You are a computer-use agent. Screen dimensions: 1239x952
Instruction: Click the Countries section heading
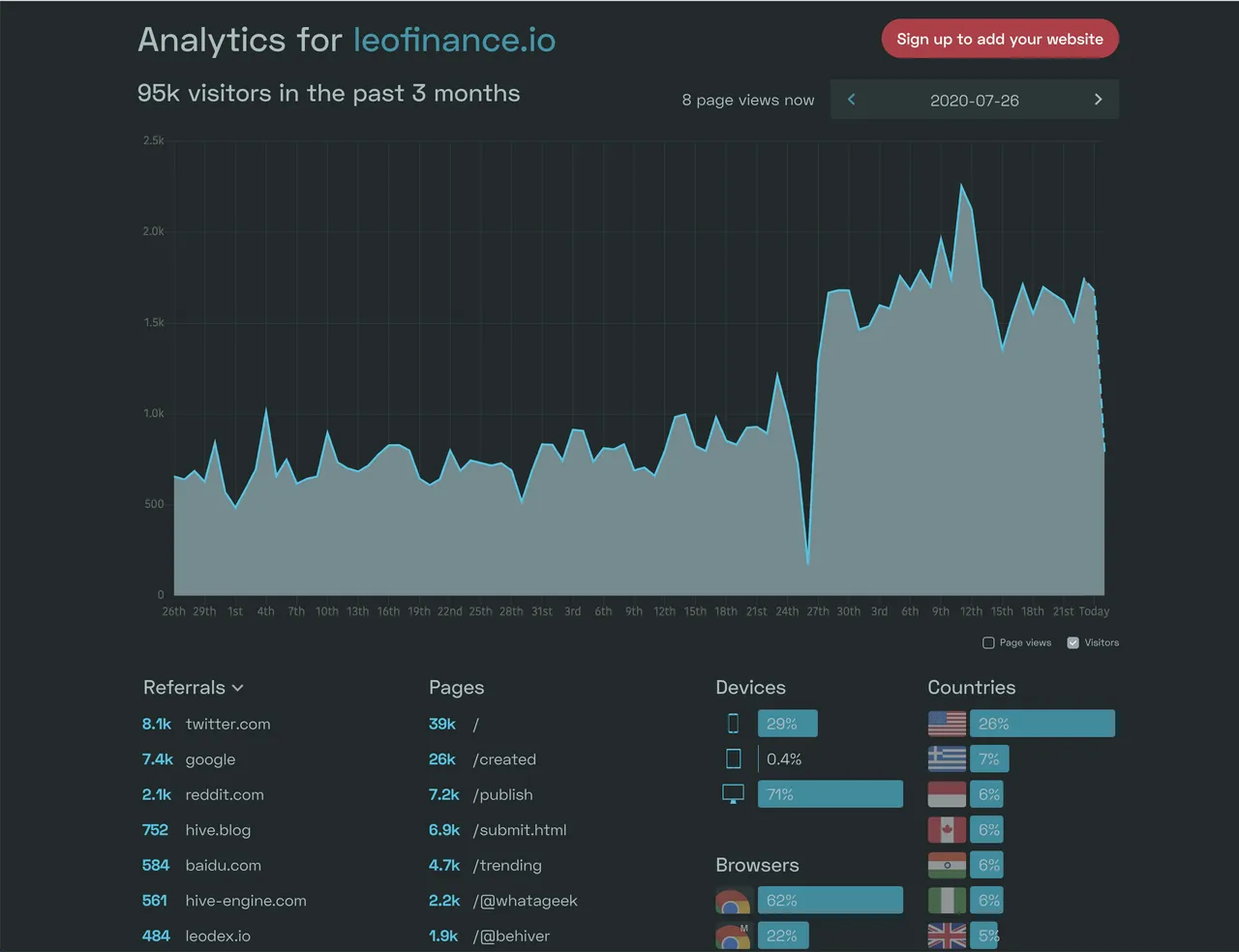tap(971, 688)
